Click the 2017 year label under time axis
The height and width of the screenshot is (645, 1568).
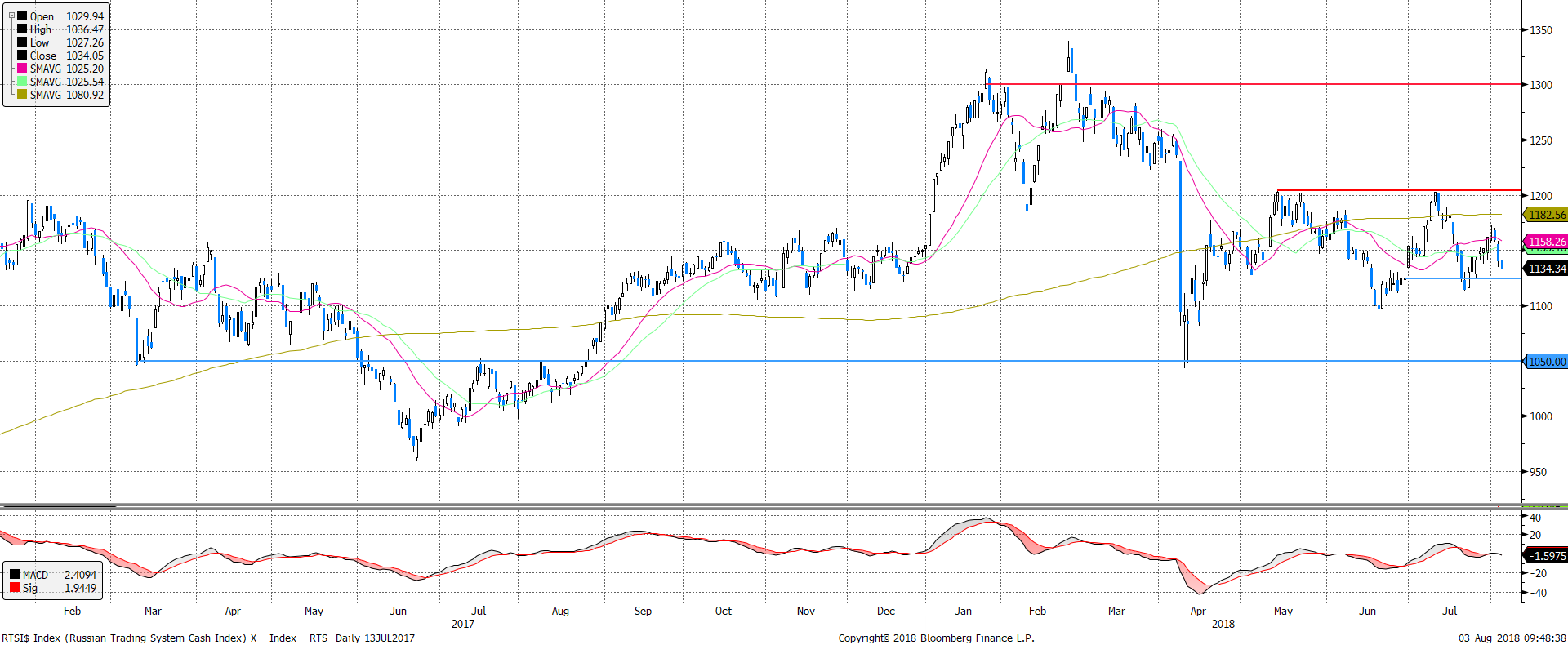click(x=463, y=624)
